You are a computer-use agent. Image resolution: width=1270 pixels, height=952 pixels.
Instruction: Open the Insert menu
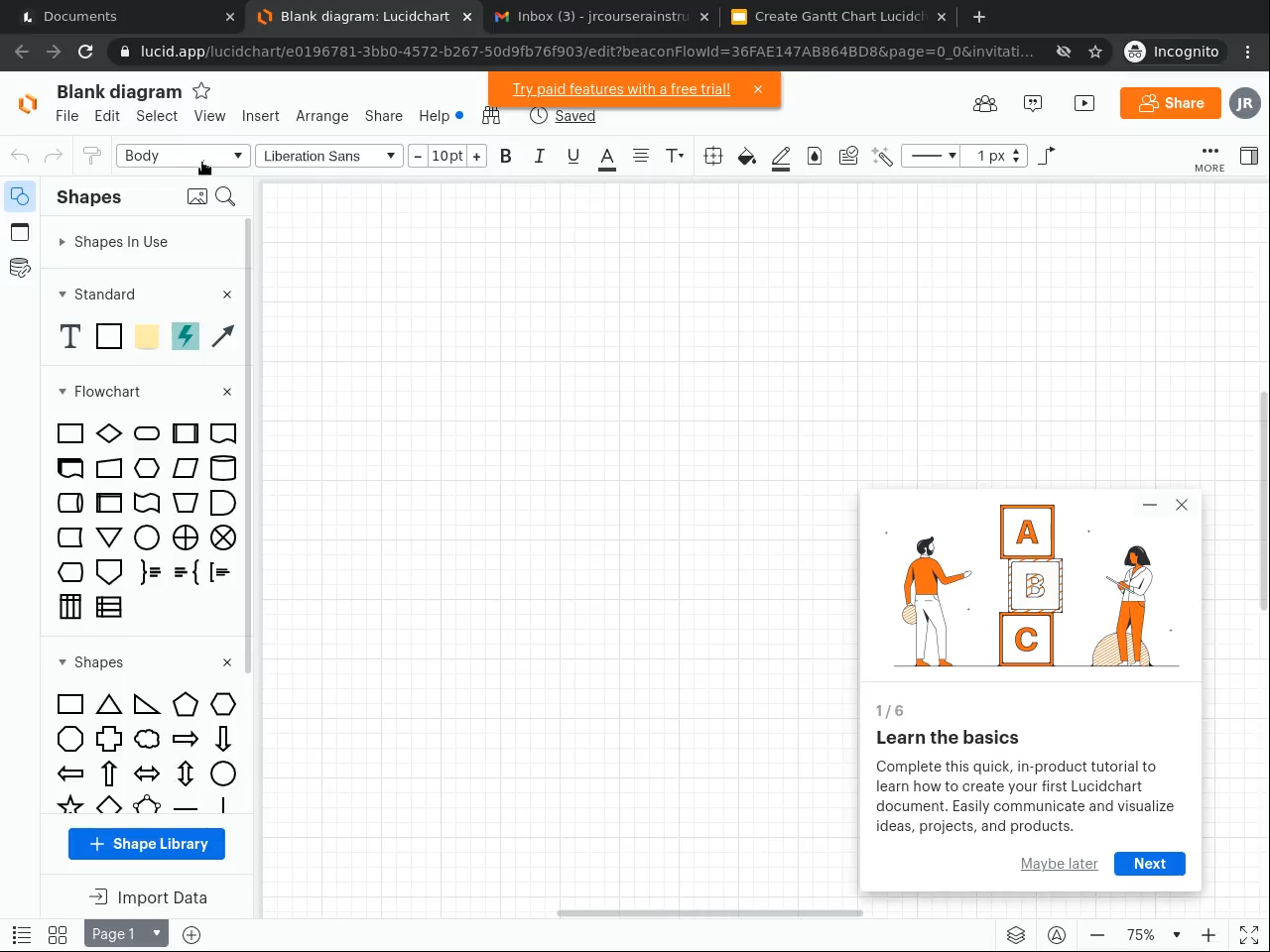pyautogui.click(x=260, y=116)
